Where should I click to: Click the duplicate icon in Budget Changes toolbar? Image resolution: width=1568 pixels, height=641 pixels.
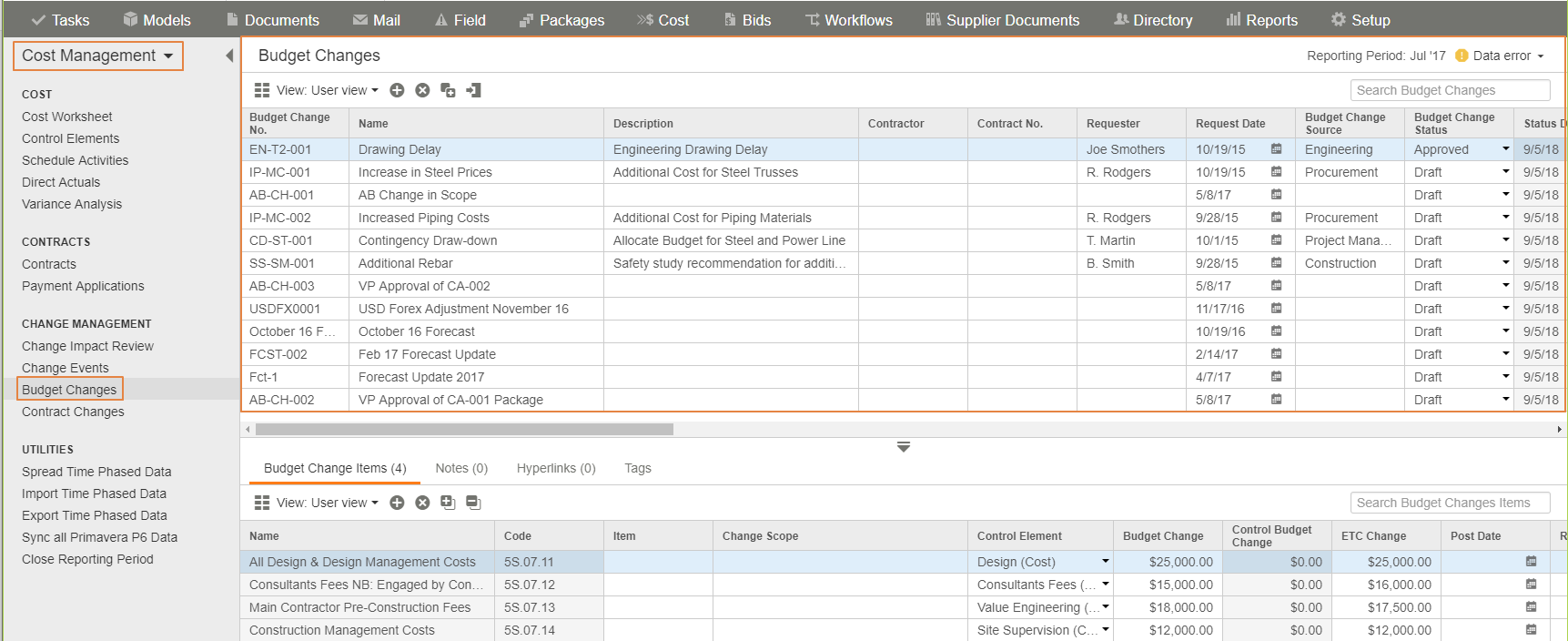coord(448,90)
